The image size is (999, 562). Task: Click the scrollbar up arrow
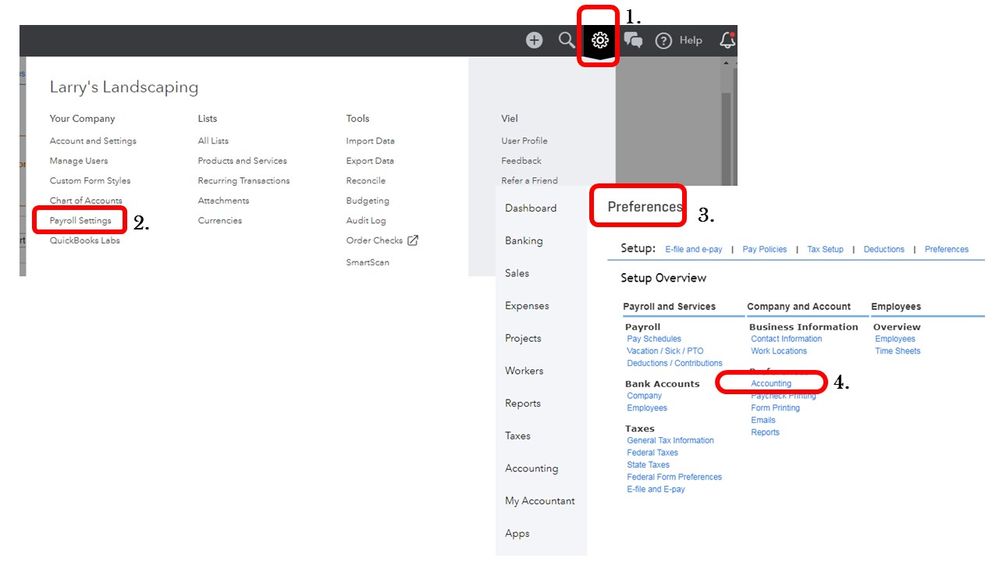726,62
